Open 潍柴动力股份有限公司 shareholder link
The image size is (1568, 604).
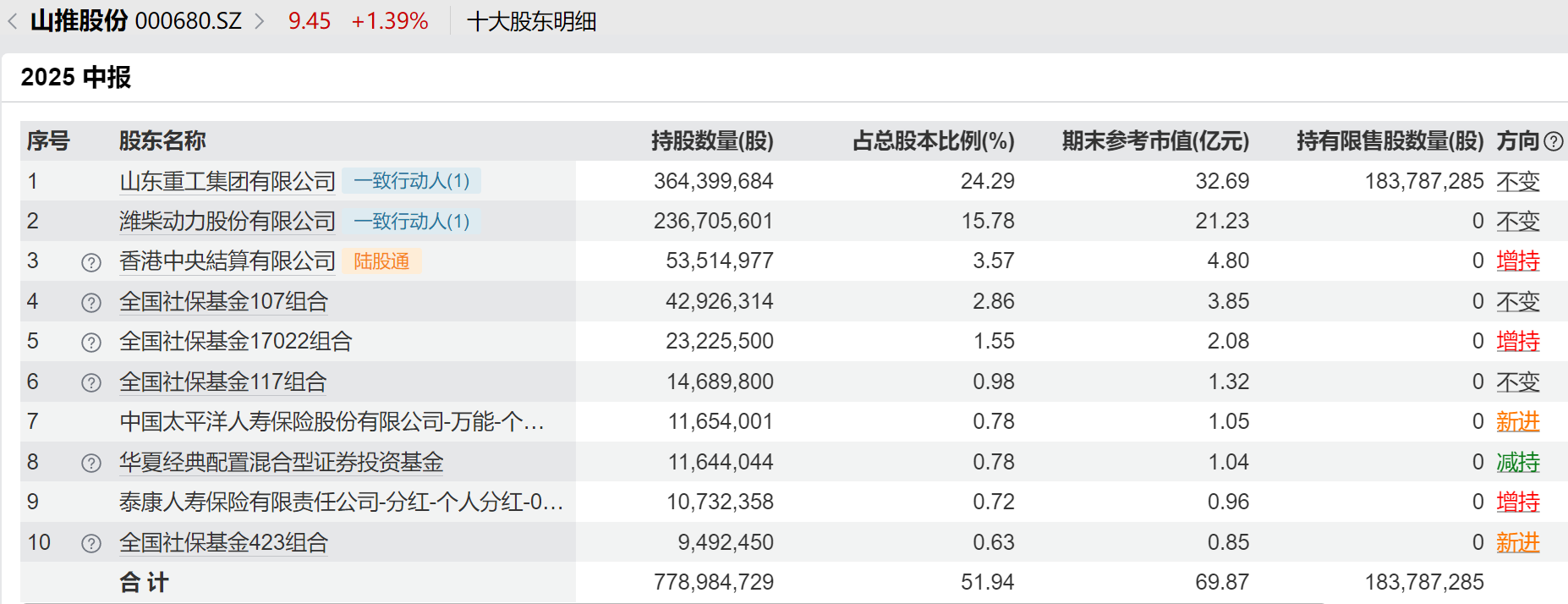coord(228,221)
